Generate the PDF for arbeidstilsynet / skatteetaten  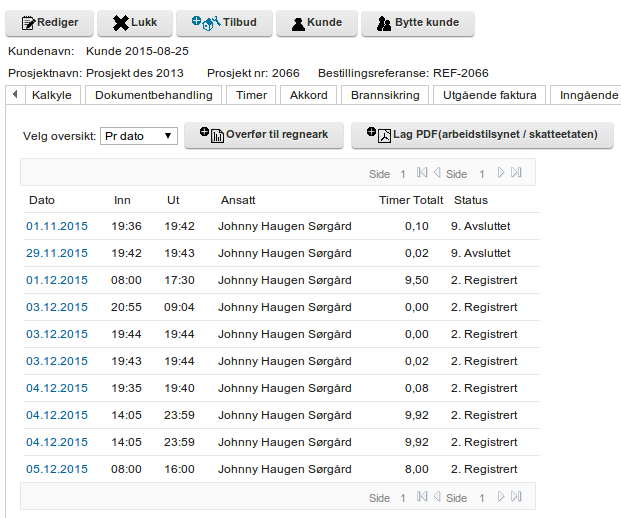(x=481, y=135)
